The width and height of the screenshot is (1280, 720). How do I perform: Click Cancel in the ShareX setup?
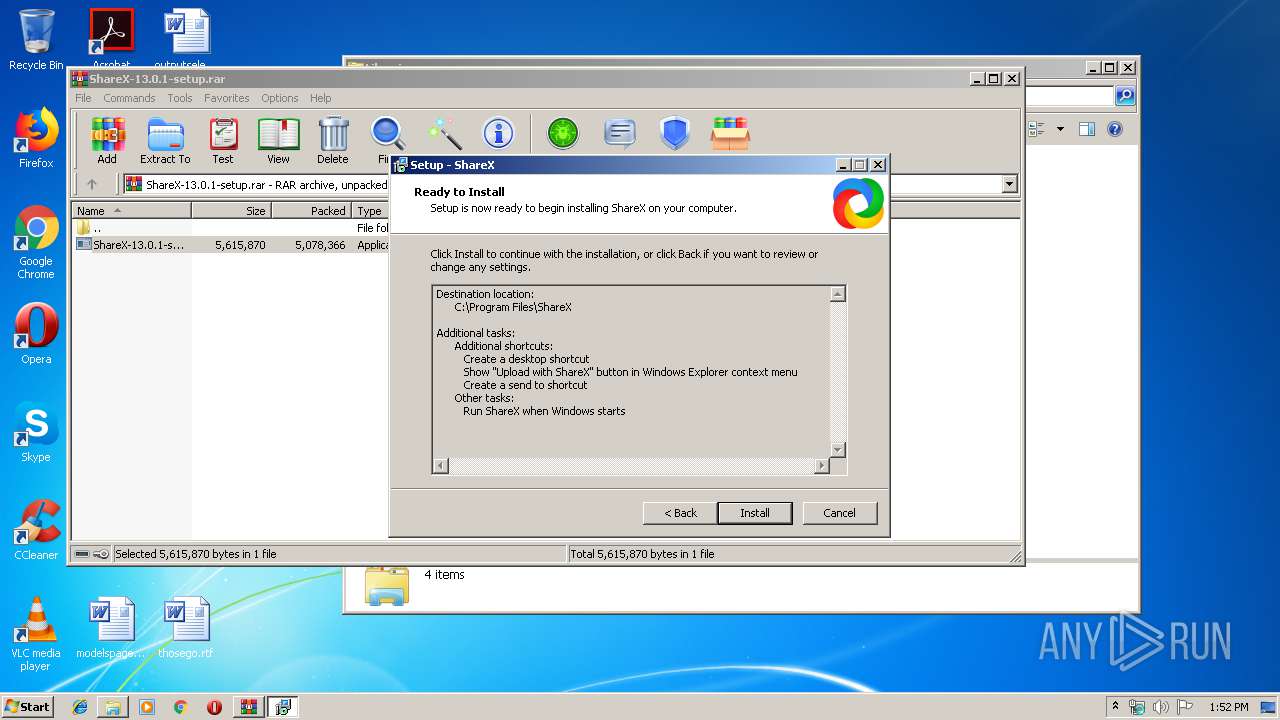(839, 513)
